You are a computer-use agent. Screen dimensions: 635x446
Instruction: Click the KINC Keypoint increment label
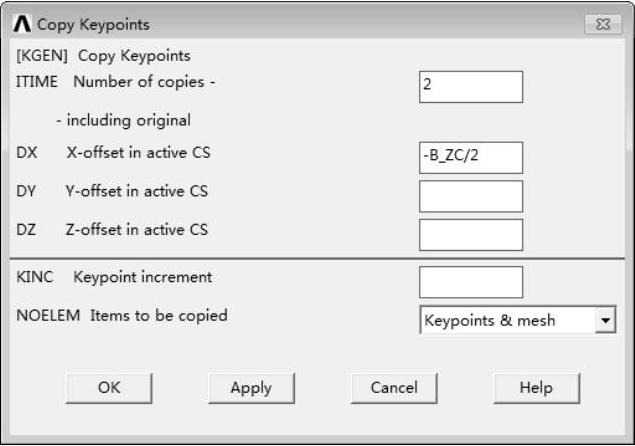point(114,277)
